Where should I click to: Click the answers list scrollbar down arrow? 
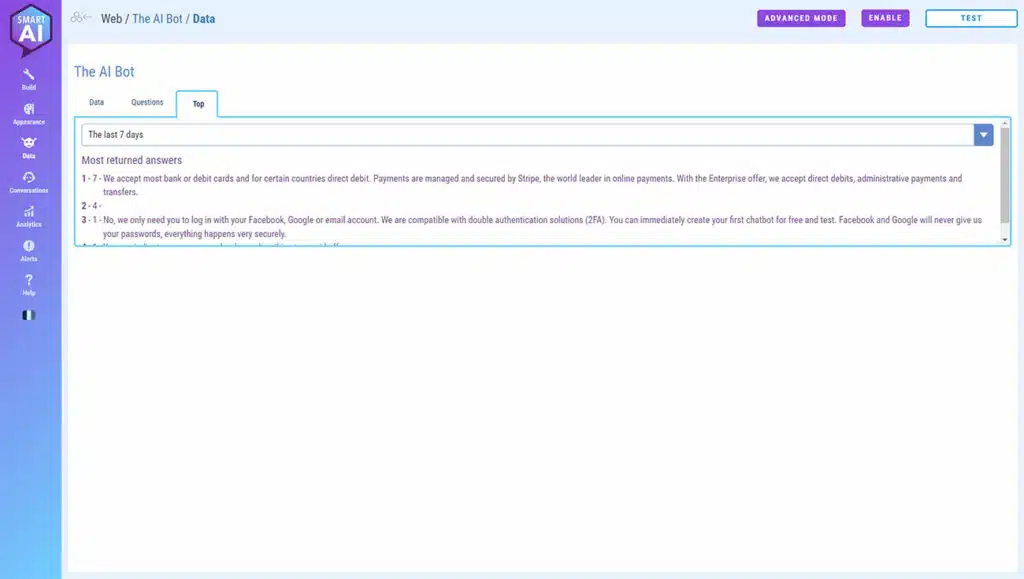1004,240
